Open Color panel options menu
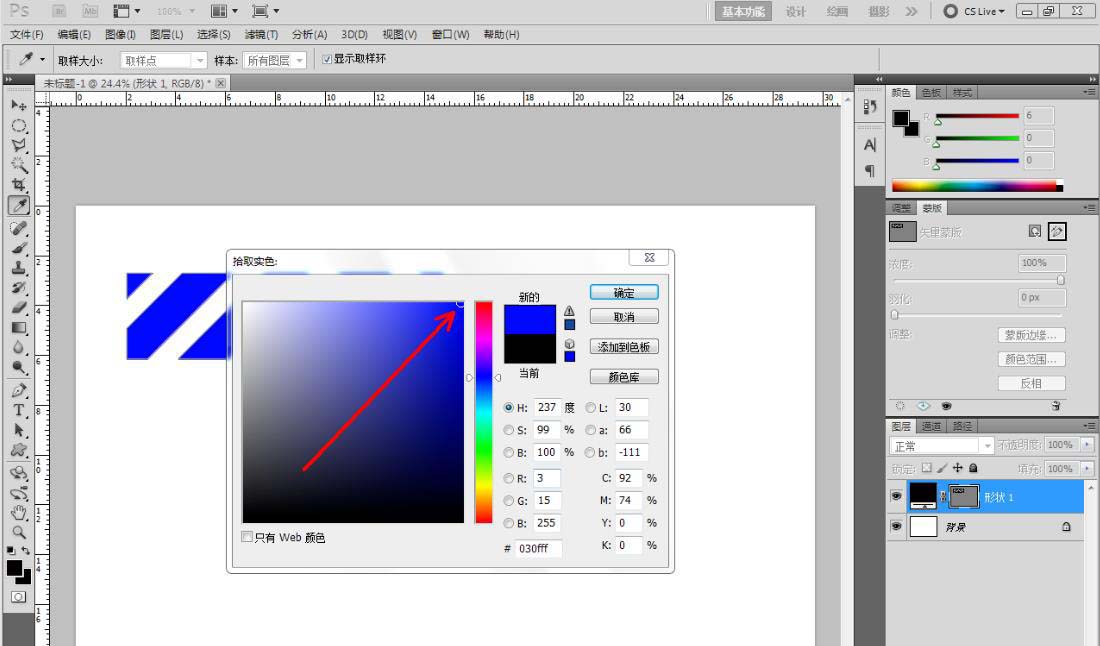Image resolution: width=1100 pixels, height=646 pixels. click(x=1089, y=92)
